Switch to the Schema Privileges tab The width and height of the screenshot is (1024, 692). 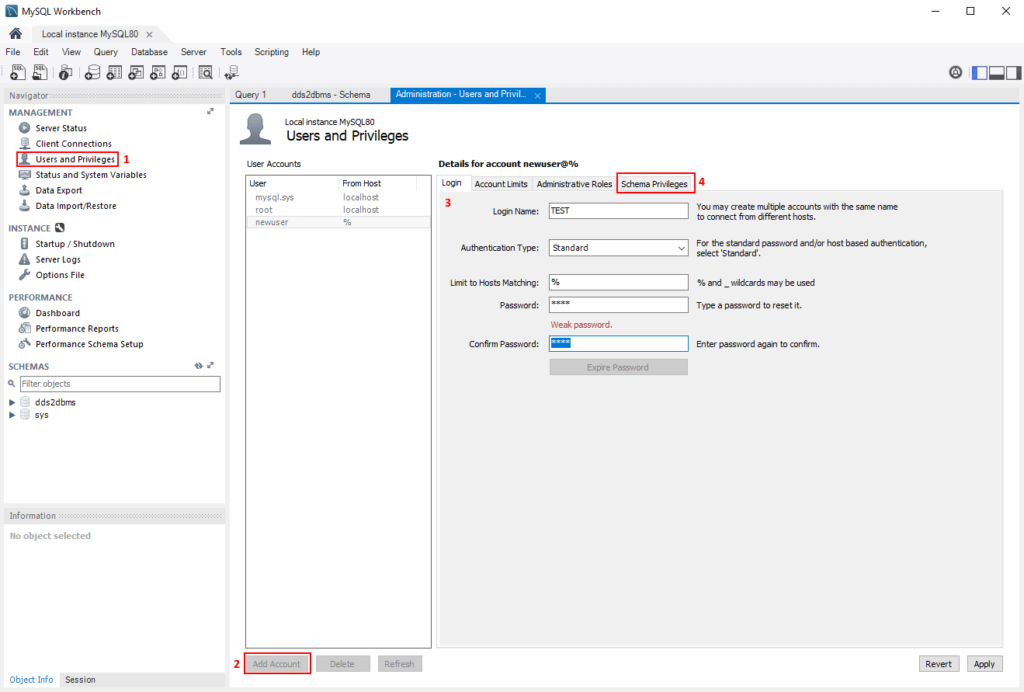pos(654,184)
